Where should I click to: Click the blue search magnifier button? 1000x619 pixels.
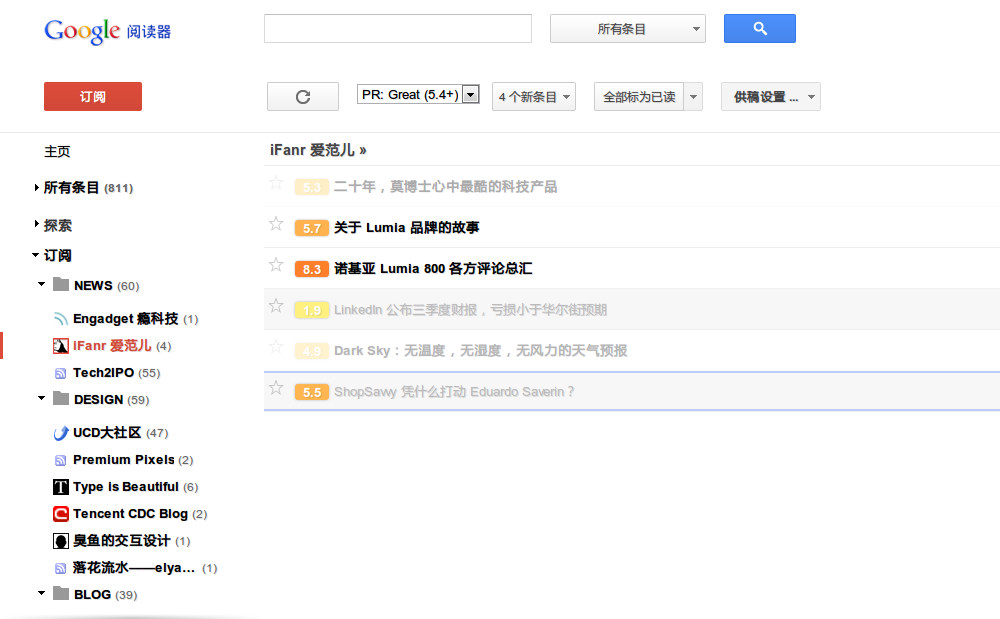(760, 29)
